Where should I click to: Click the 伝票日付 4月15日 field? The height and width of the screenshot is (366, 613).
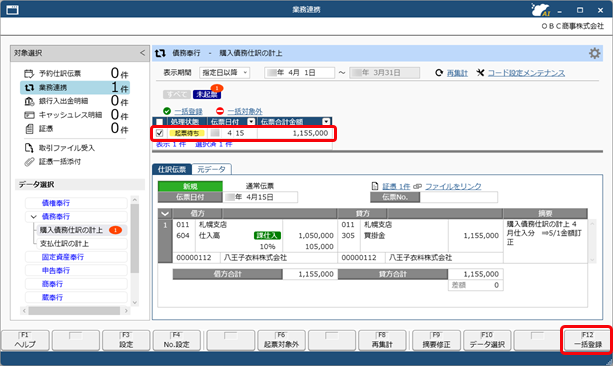tap(260, 197)
